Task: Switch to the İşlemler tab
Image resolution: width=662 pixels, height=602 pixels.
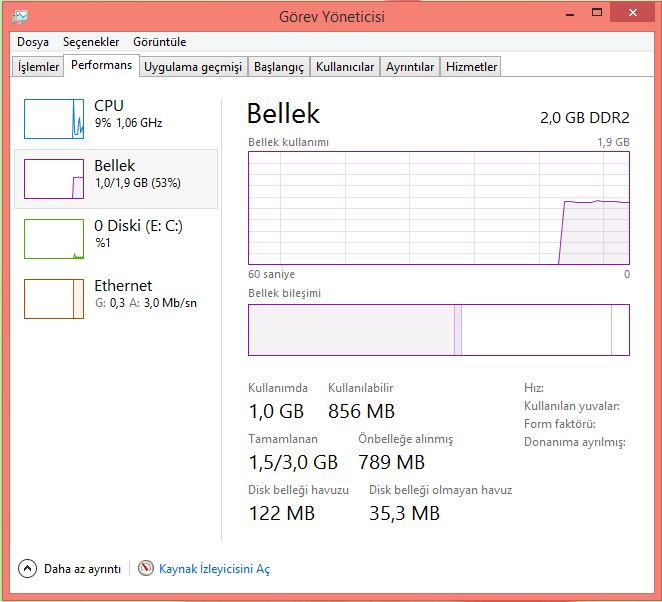Action: tap(38, 67)
